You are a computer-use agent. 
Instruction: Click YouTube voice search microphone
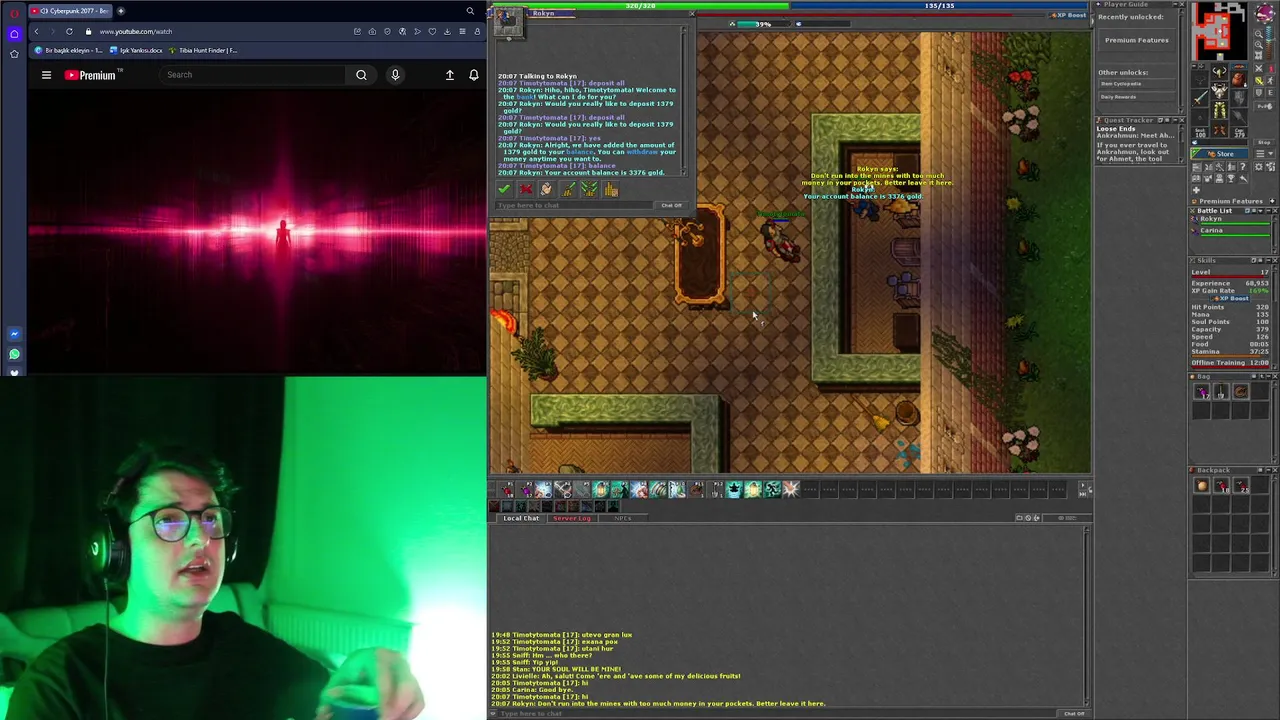(395, 75)
